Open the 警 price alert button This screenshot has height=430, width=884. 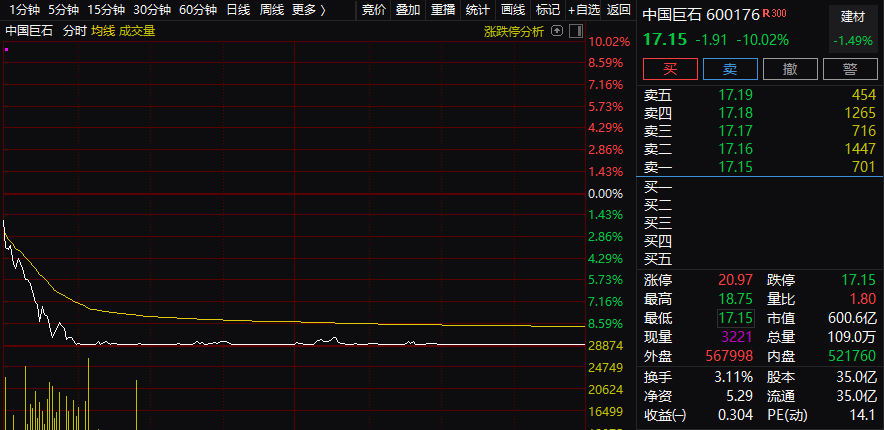point(850,69)
